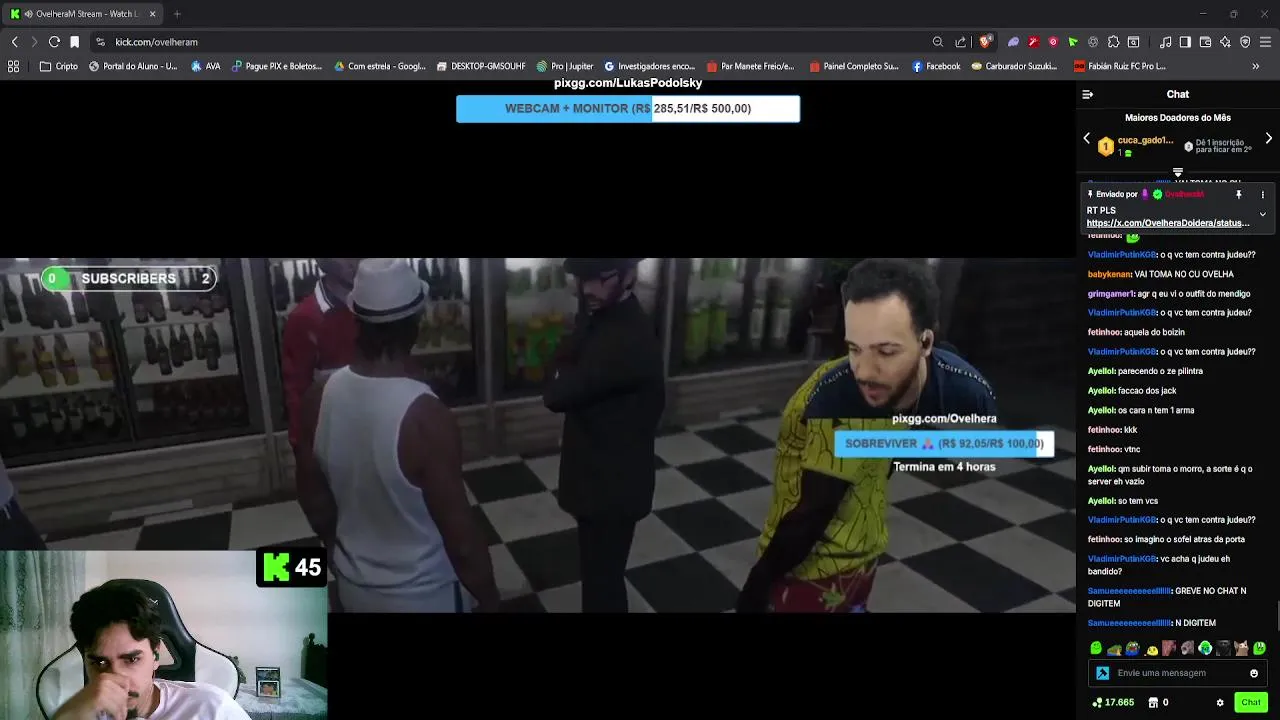1280x720 pixels.
Task: Insert the yellow blob quick emote
Action: coord(1151,648)
